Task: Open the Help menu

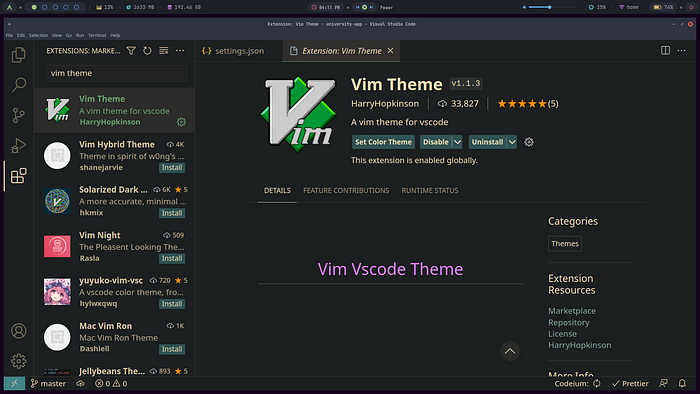Action: point(115,35)
